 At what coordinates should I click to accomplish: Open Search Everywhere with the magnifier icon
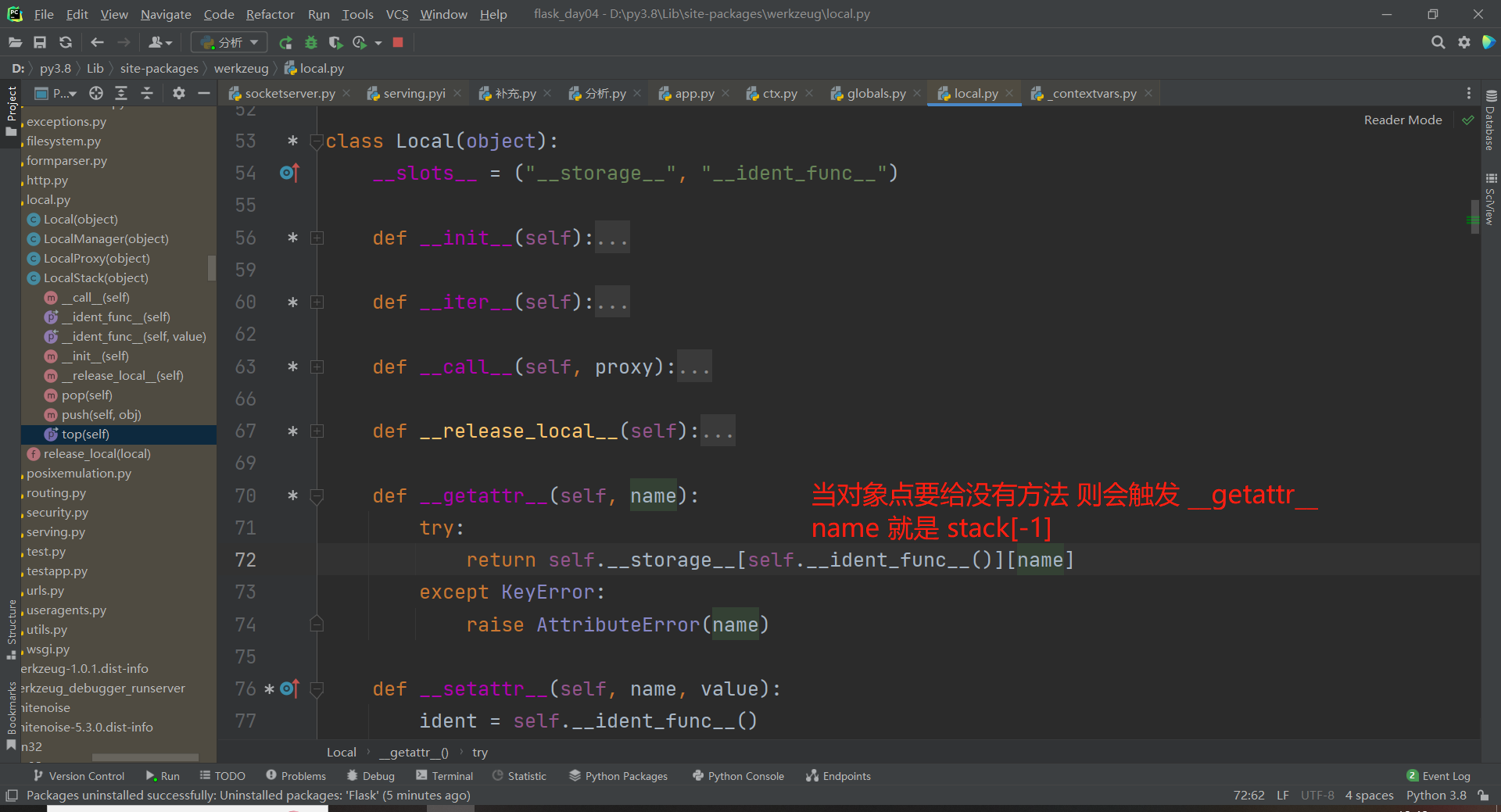(1438, 42)
